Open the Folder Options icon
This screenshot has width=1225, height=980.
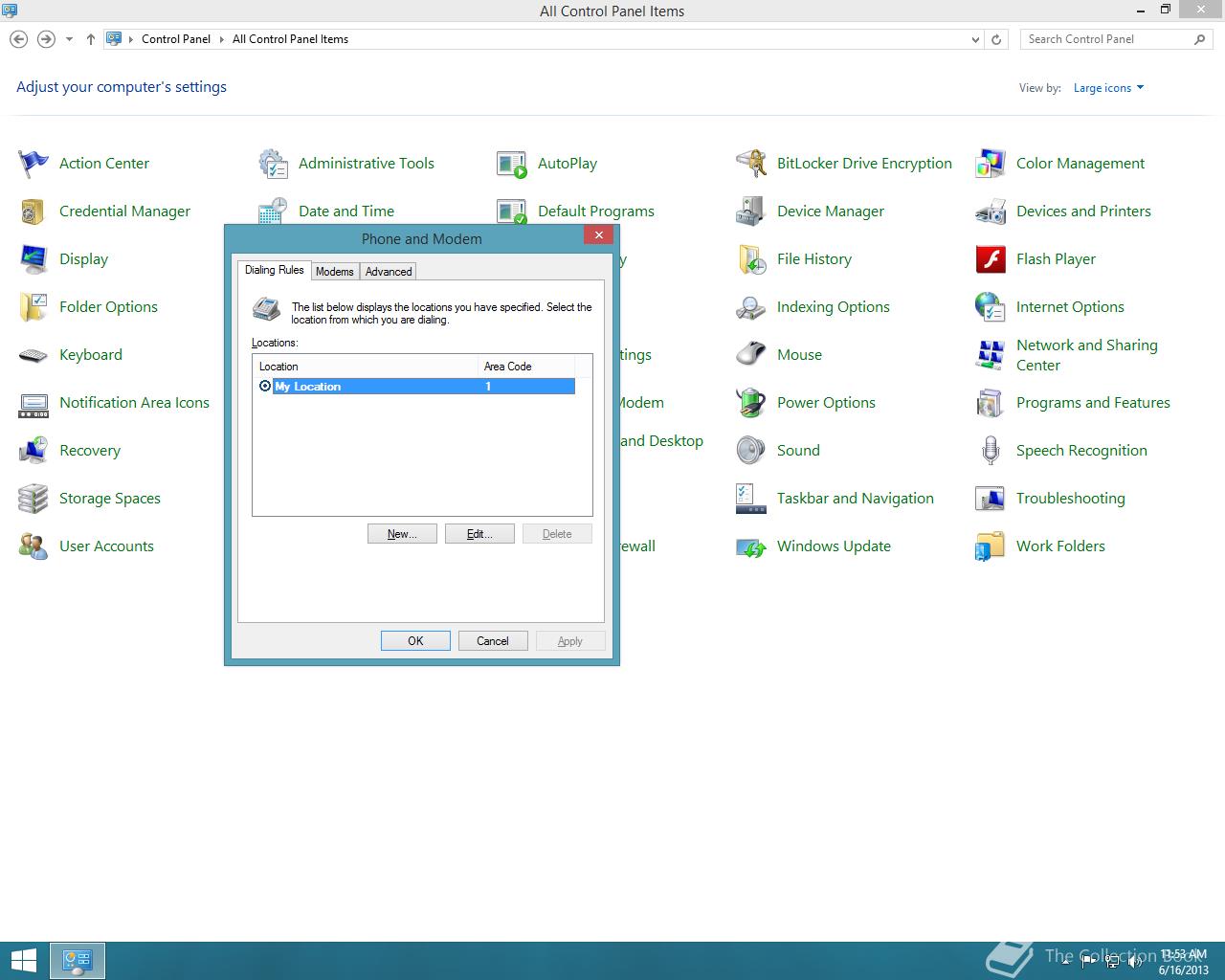click(x=33, y=307)
